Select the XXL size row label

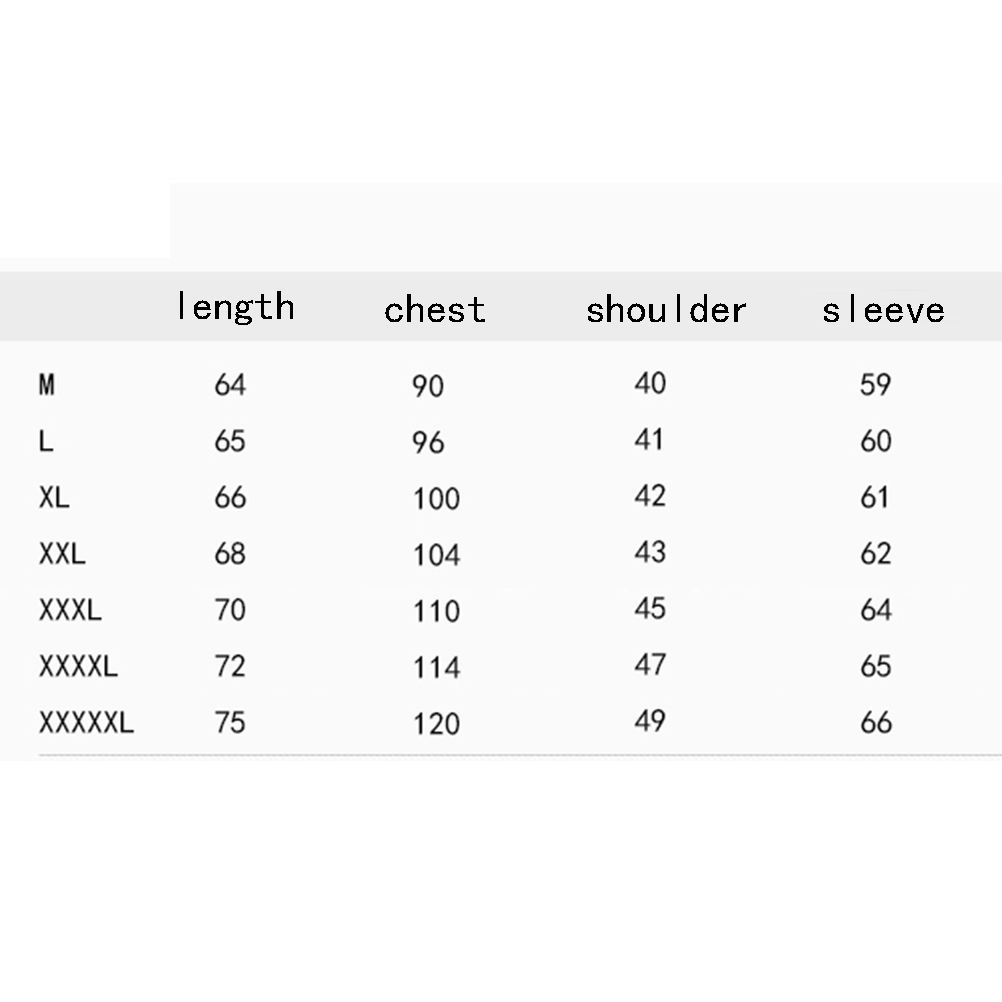pos(62,553)
